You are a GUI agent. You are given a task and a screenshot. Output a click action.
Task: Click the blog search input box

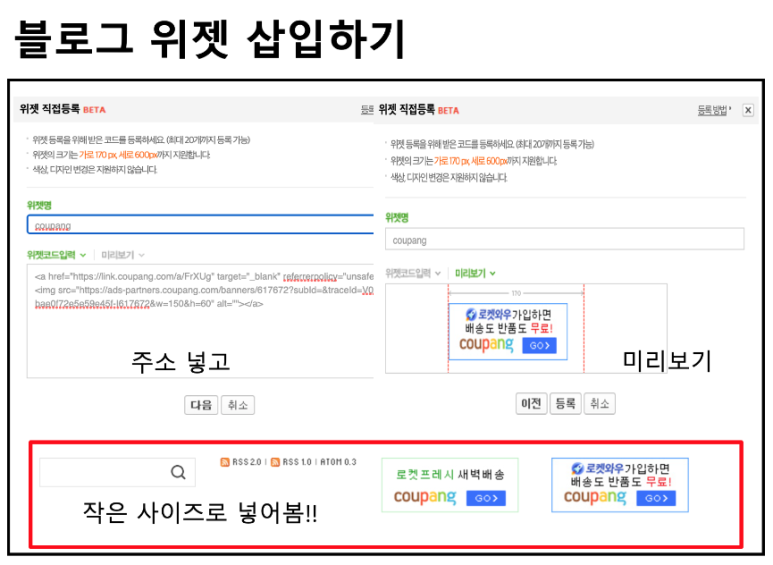pos(117,472)
